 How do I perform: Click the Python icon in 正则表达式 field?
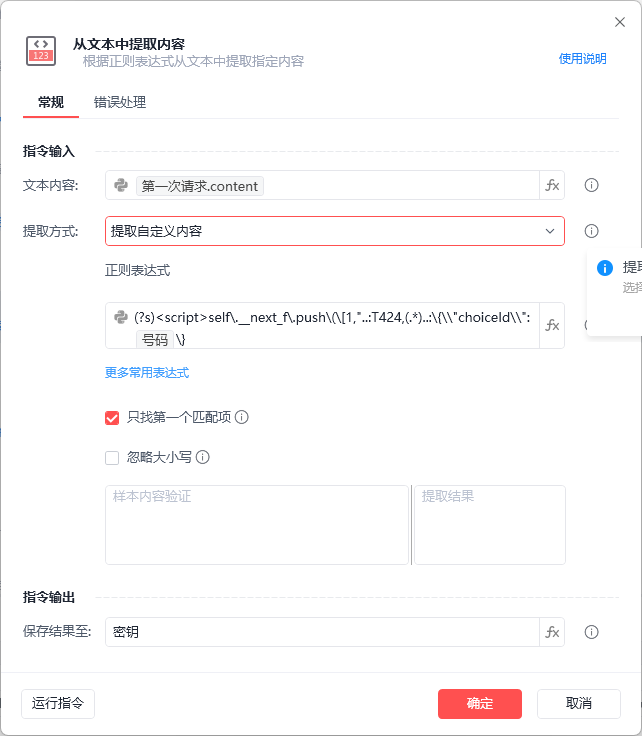(121, 317)
